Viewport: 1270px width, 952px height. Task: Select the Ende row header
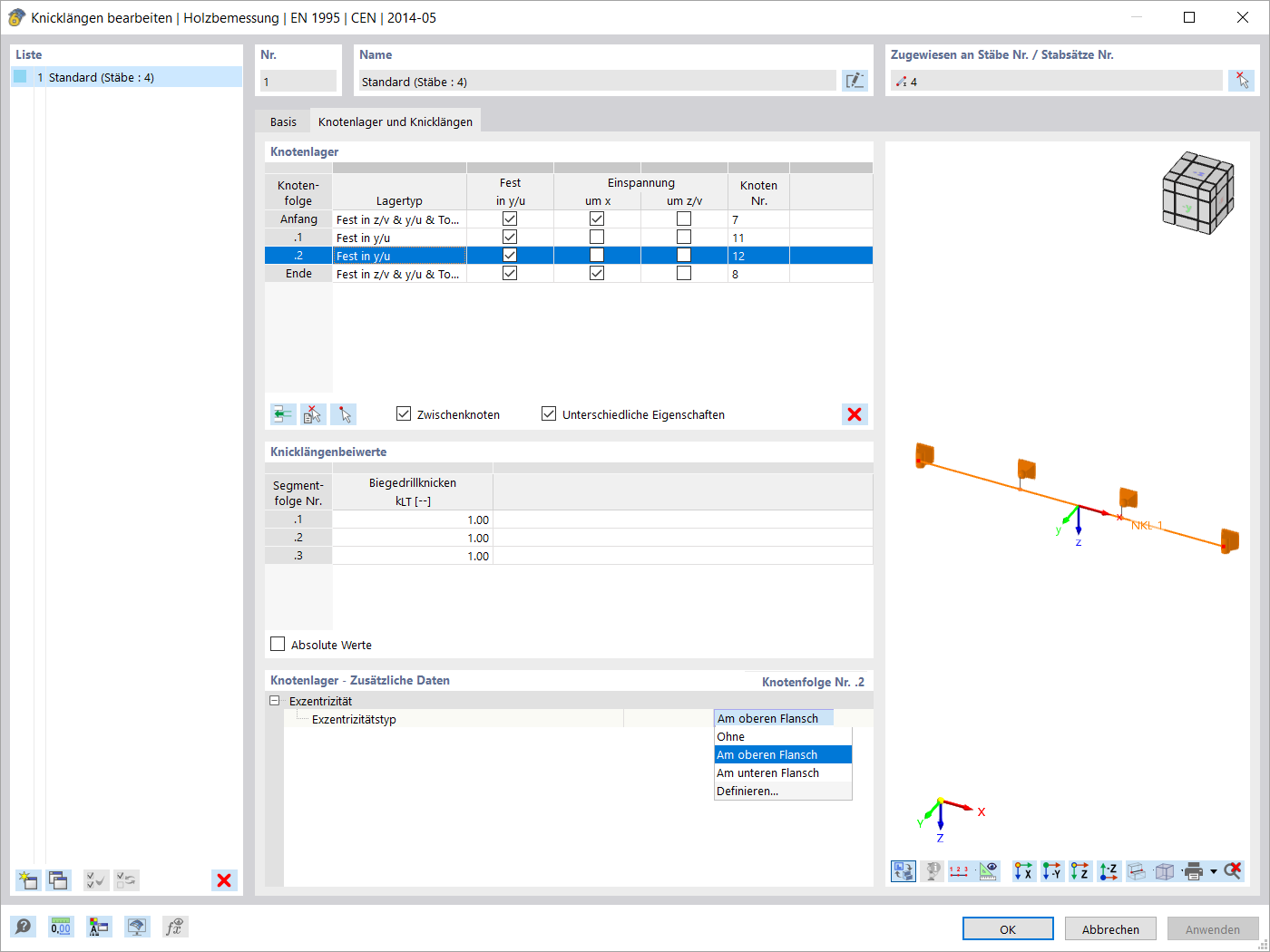coord(298,274)
